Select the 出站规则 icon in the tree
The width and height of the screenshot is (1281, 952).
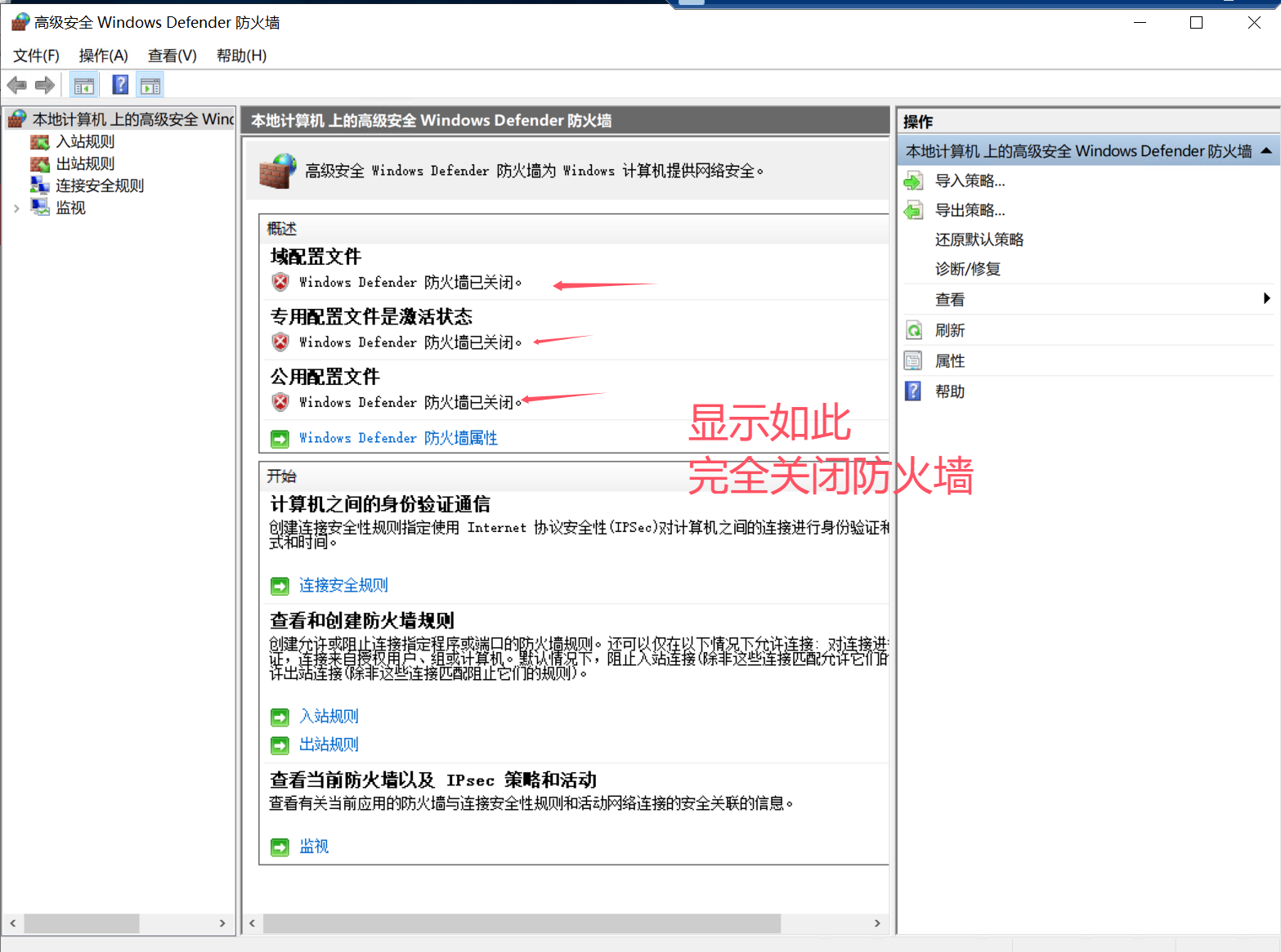click(40, 164)
